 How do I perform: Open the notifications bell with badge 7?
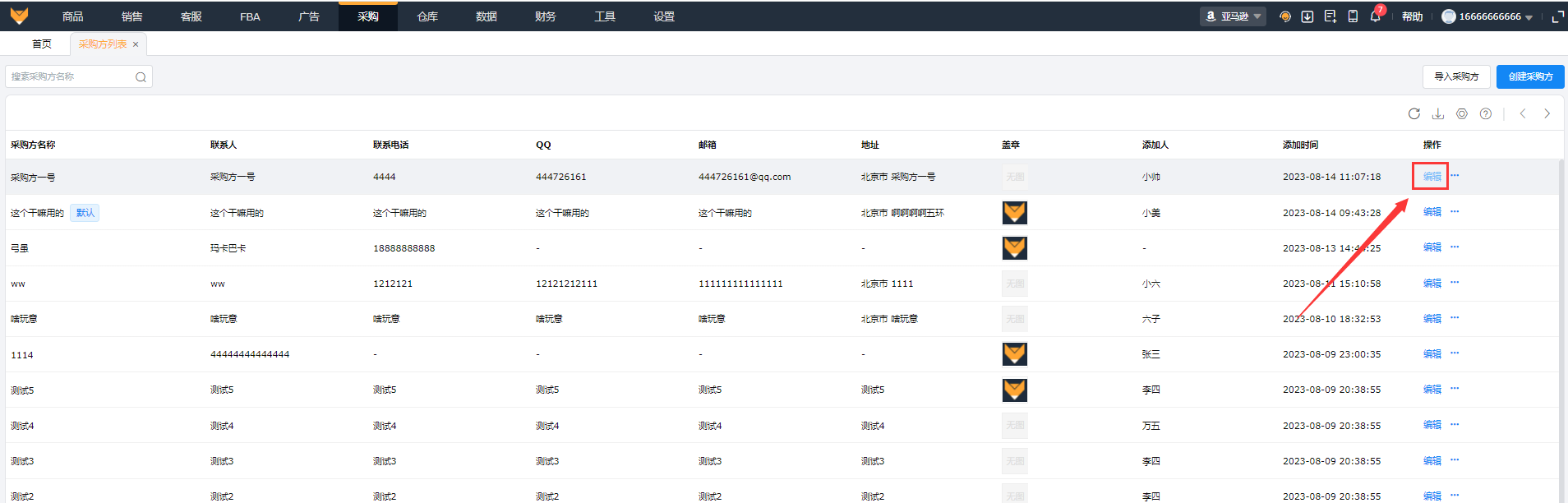tap(1375, 16)
